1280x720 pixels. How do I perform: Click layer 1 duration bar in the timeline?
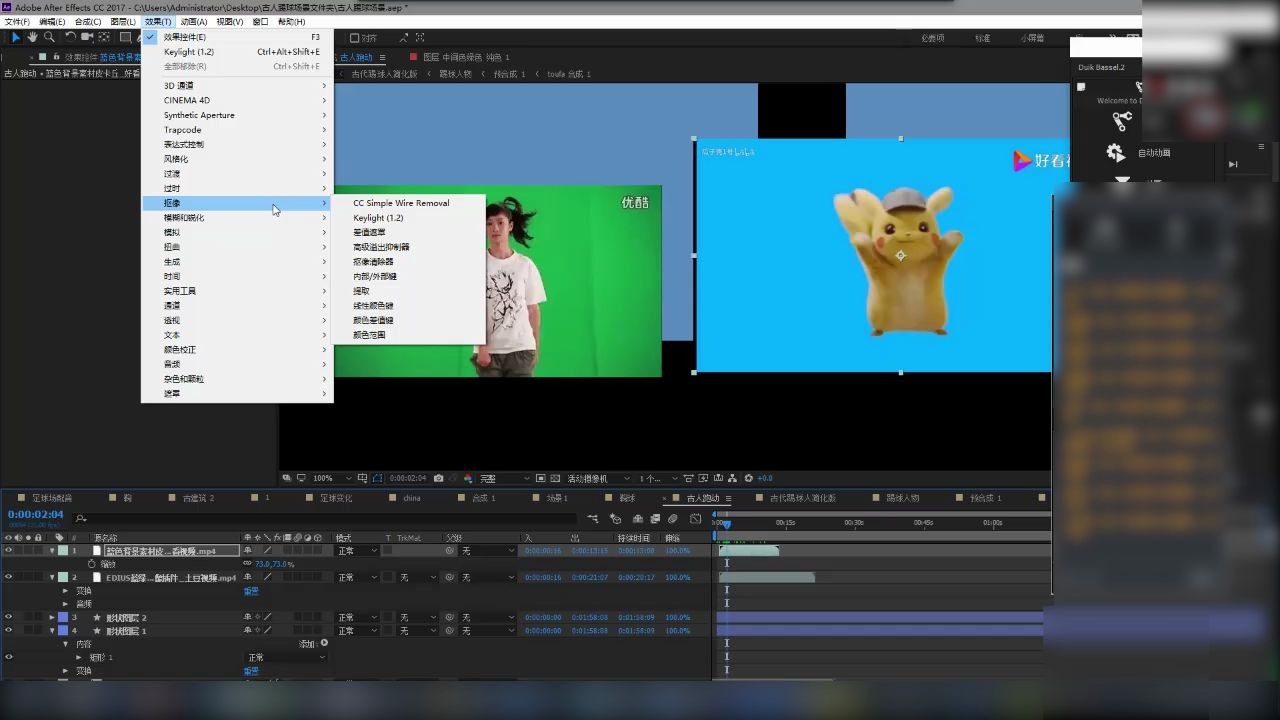pyautogui.click(x=748, y=551)
